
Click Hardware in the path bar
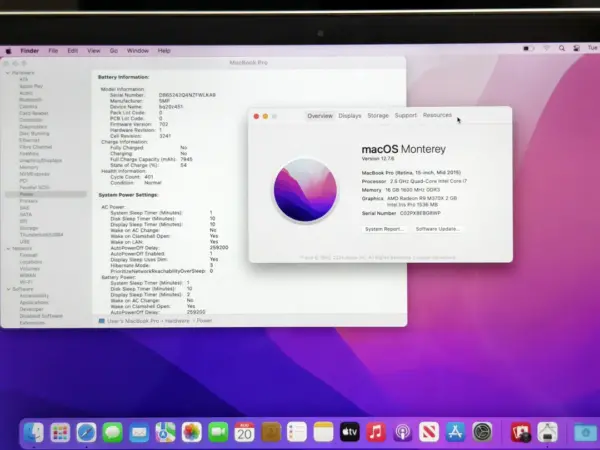pyautogui.click(x=177, y=321)
